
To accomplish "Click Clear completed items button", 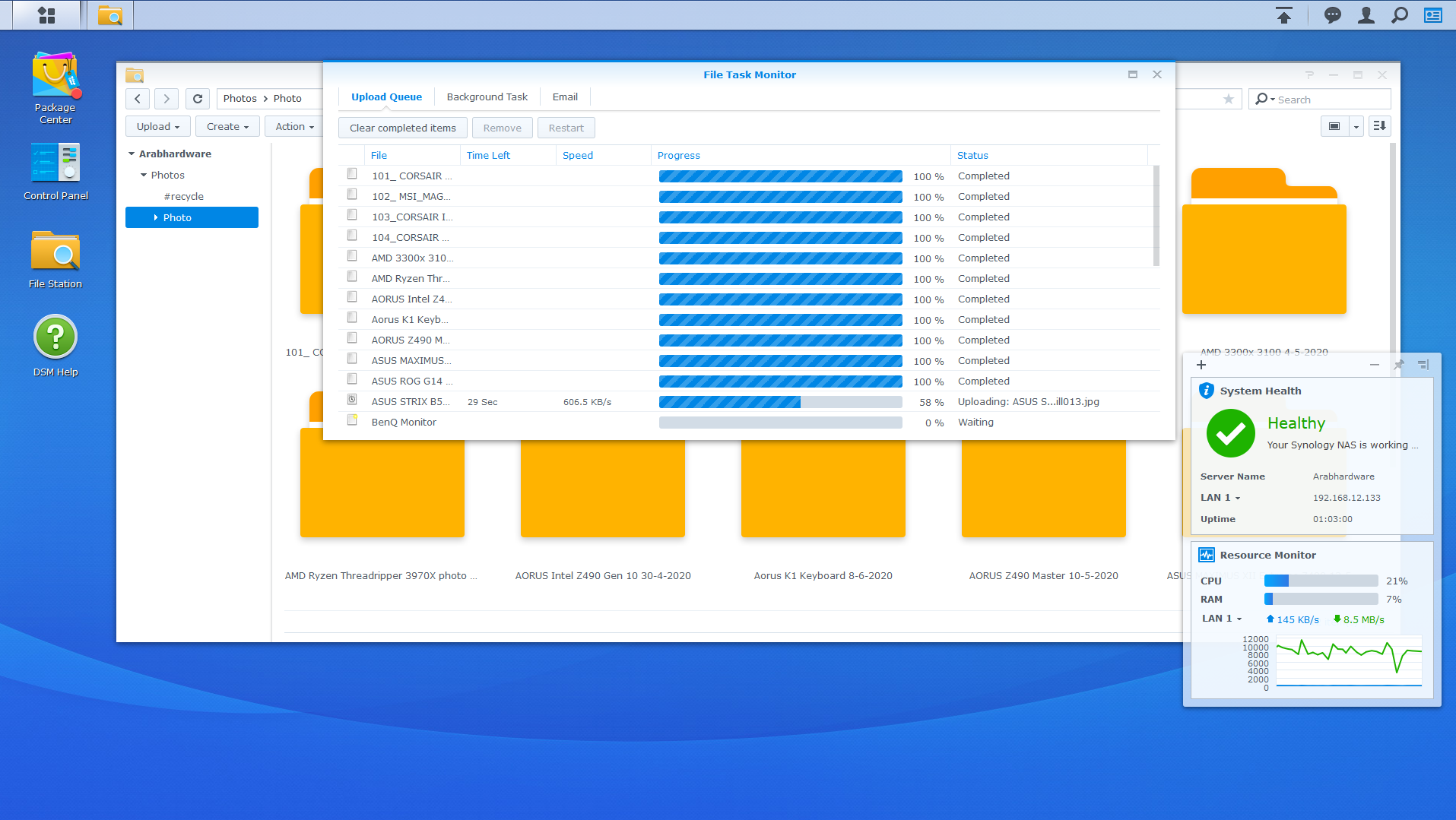I will (403, 128).
